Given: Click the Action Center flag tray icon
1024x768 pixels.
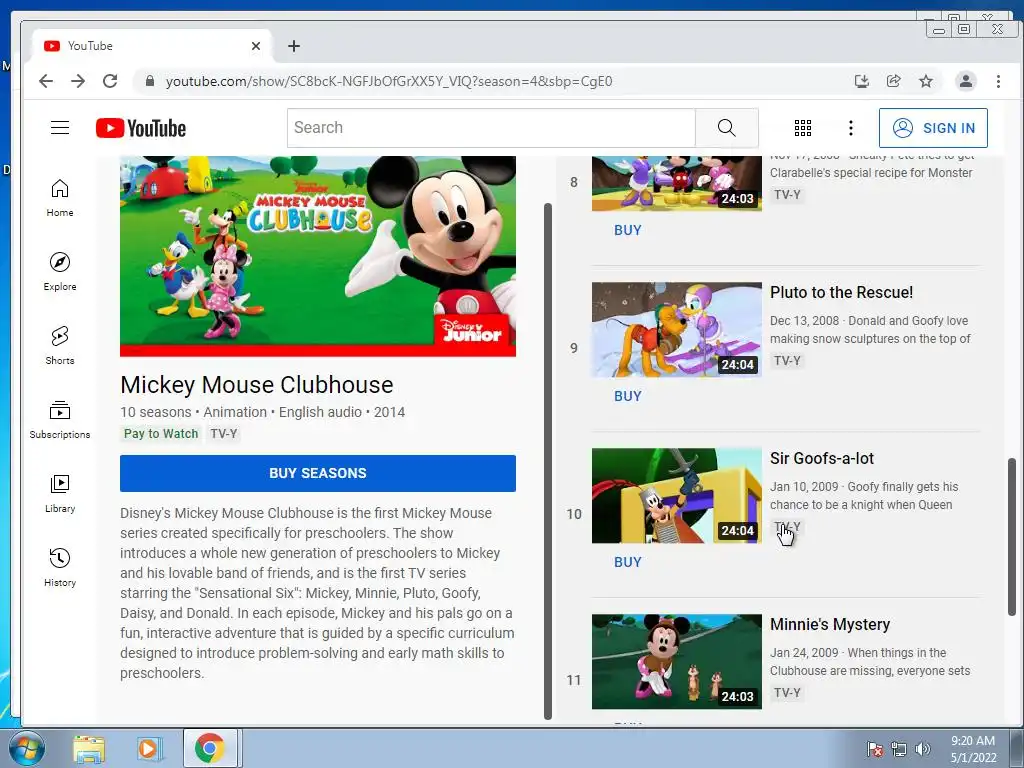Looking at the screenshot, I should (x=875, y=749).
